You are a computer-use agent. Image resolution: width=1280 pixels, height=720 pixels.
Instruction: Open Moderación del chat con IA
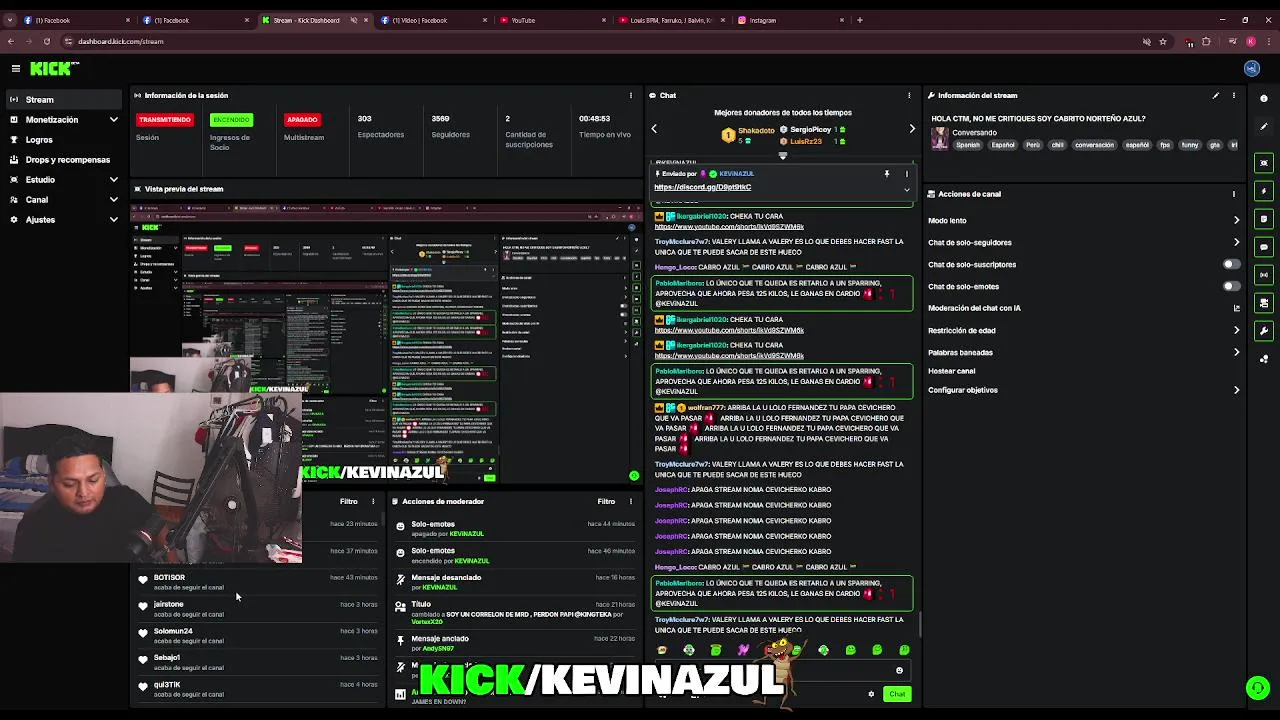1084,308
